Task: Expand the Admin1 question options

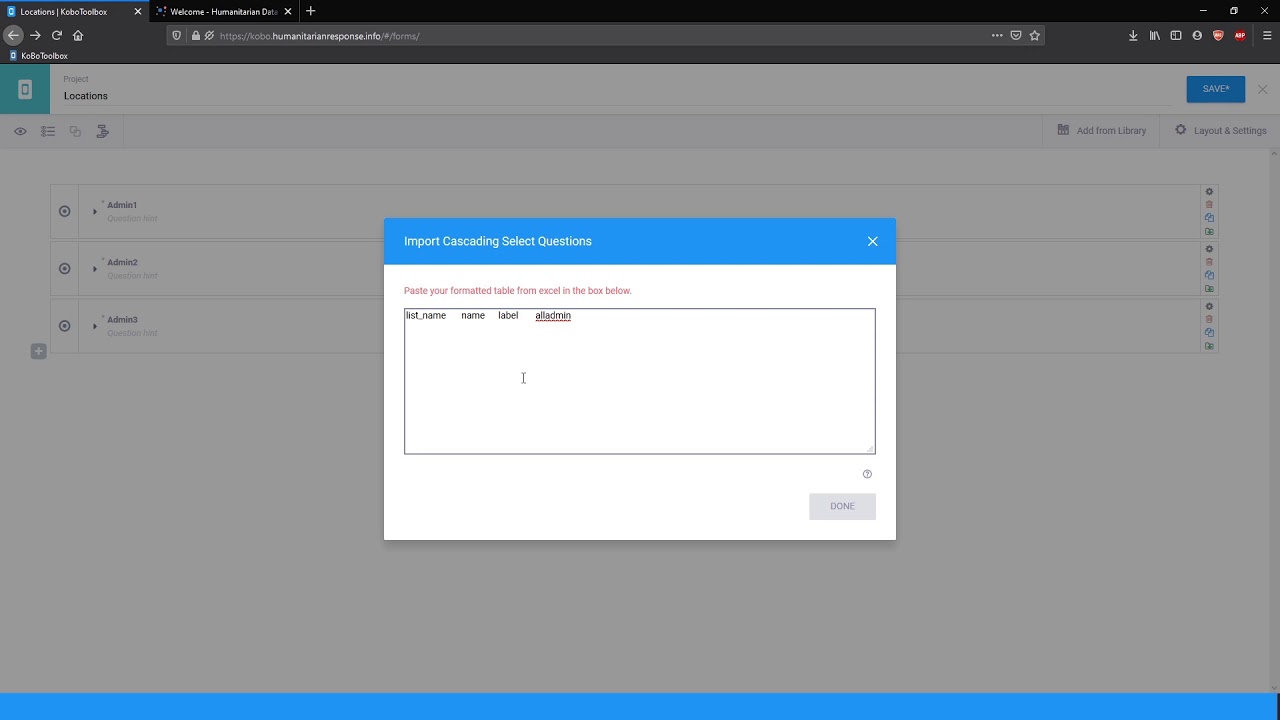Action: coord(95,211)
